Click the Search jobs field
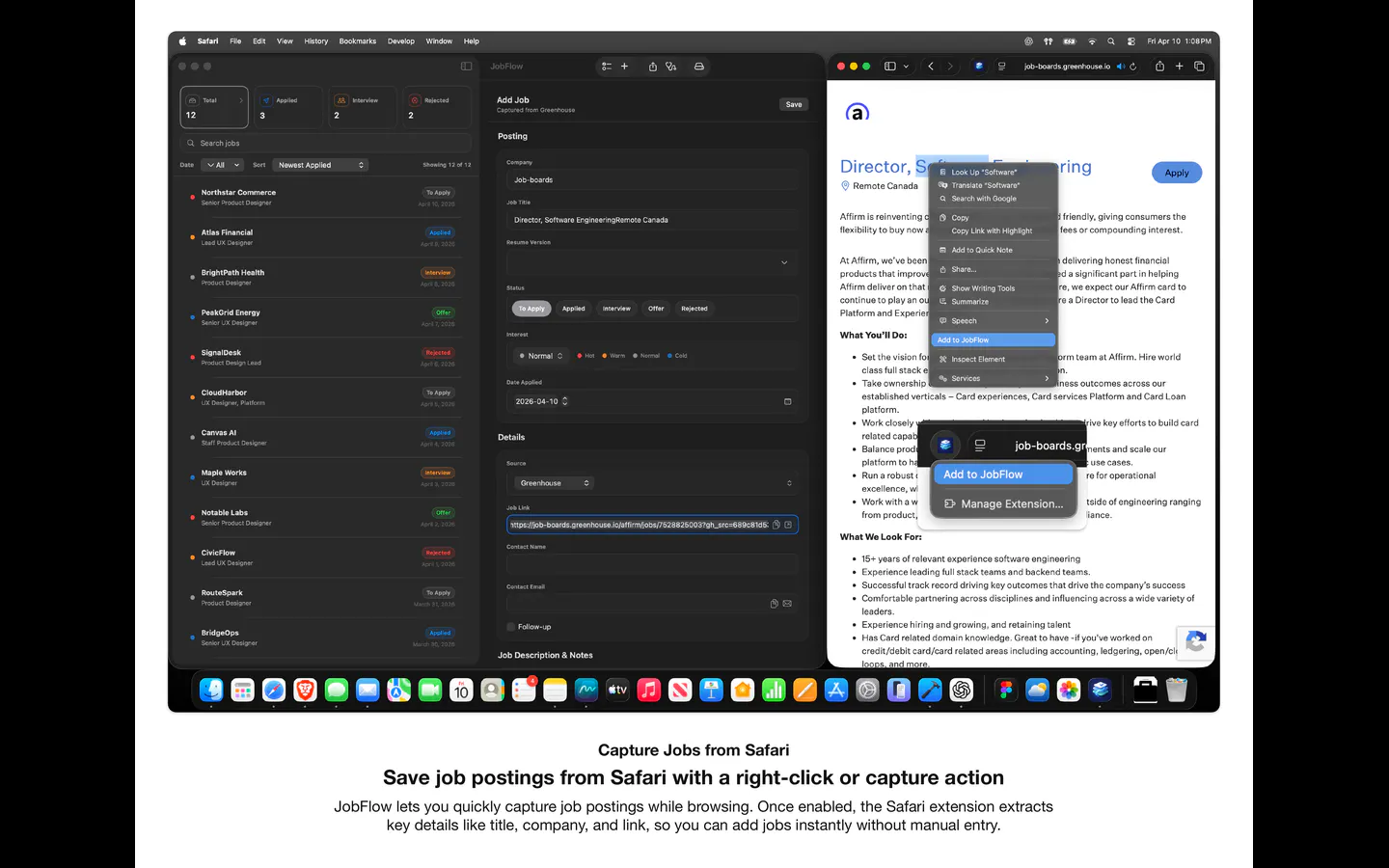 [325, 144]
